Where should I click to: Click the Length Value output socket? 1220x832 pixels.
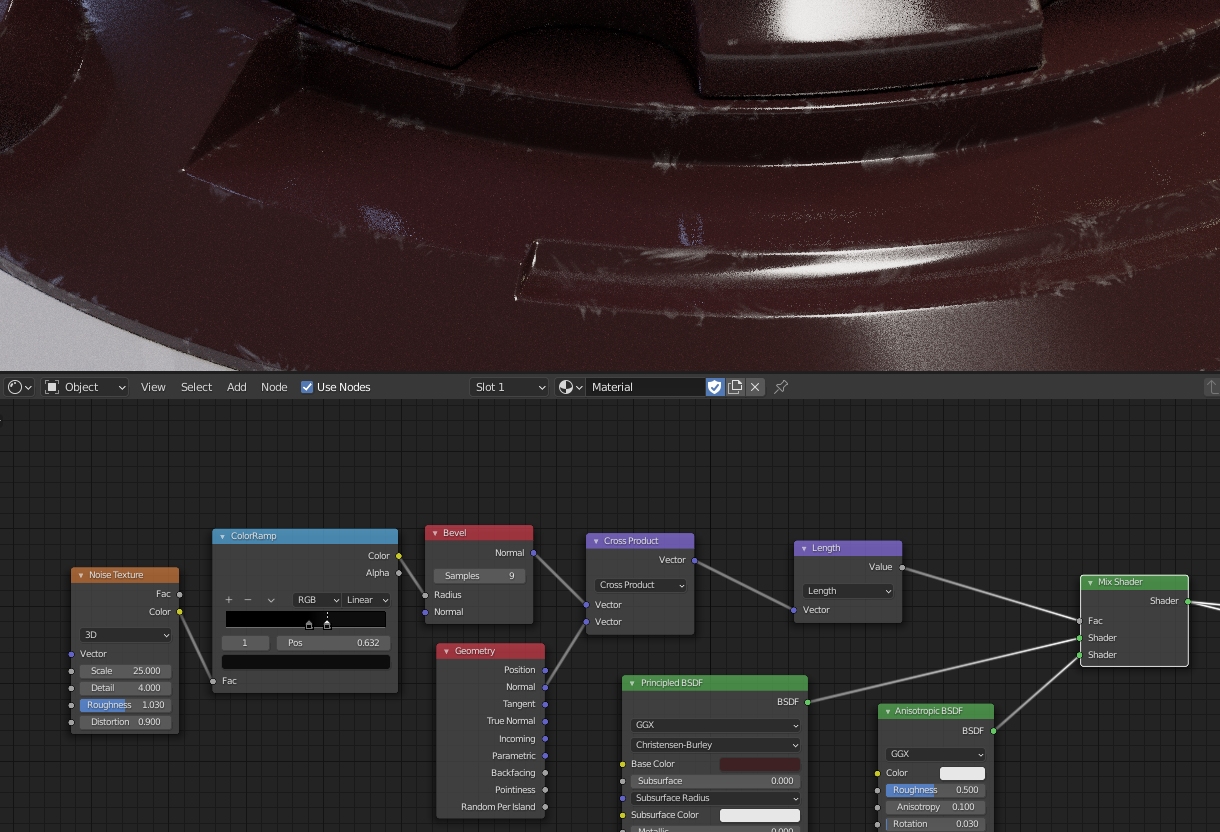(902, 567)
